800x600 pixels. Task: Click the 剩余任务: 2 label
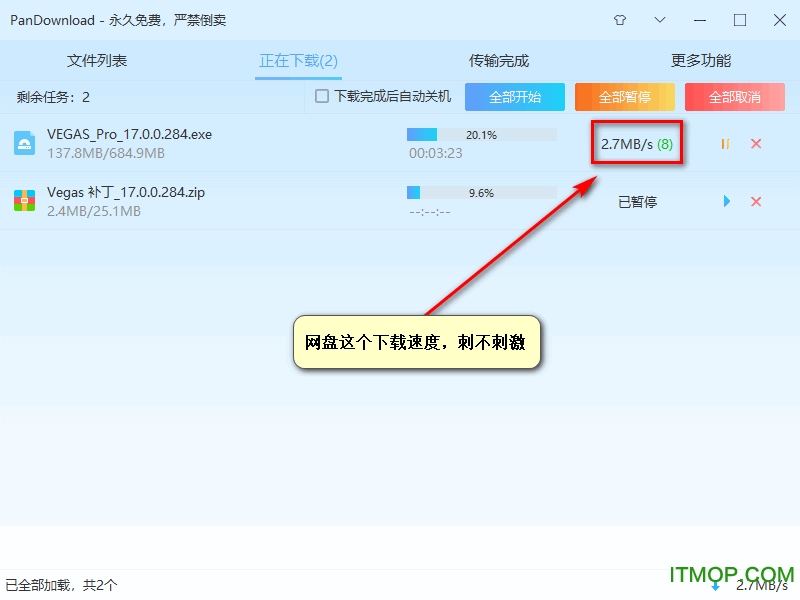point(53,97)
